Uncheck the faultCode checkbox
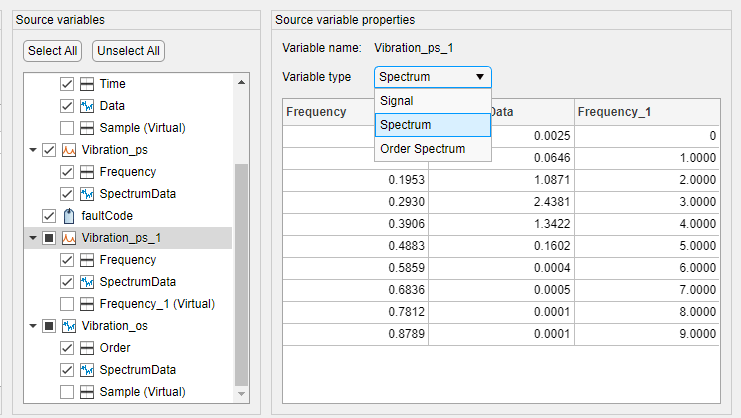 48,215
